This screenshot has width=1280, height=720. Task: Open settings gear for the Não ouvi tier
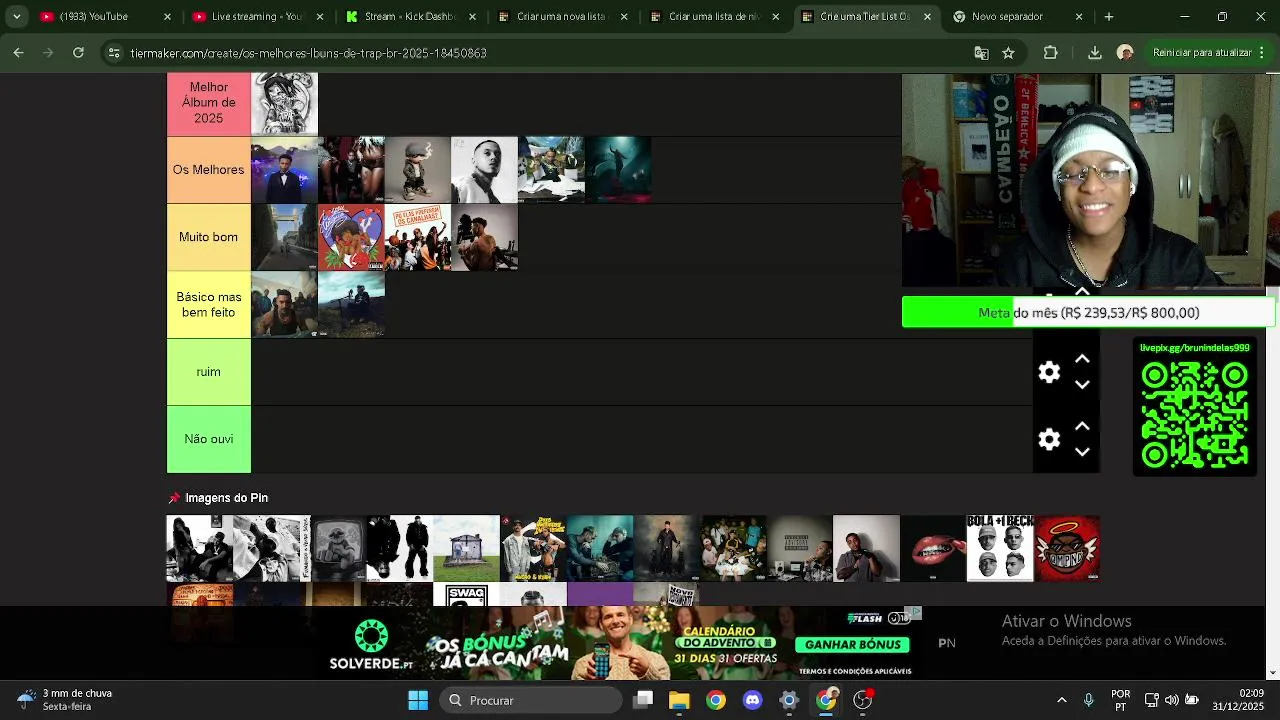pos(1049,439)
